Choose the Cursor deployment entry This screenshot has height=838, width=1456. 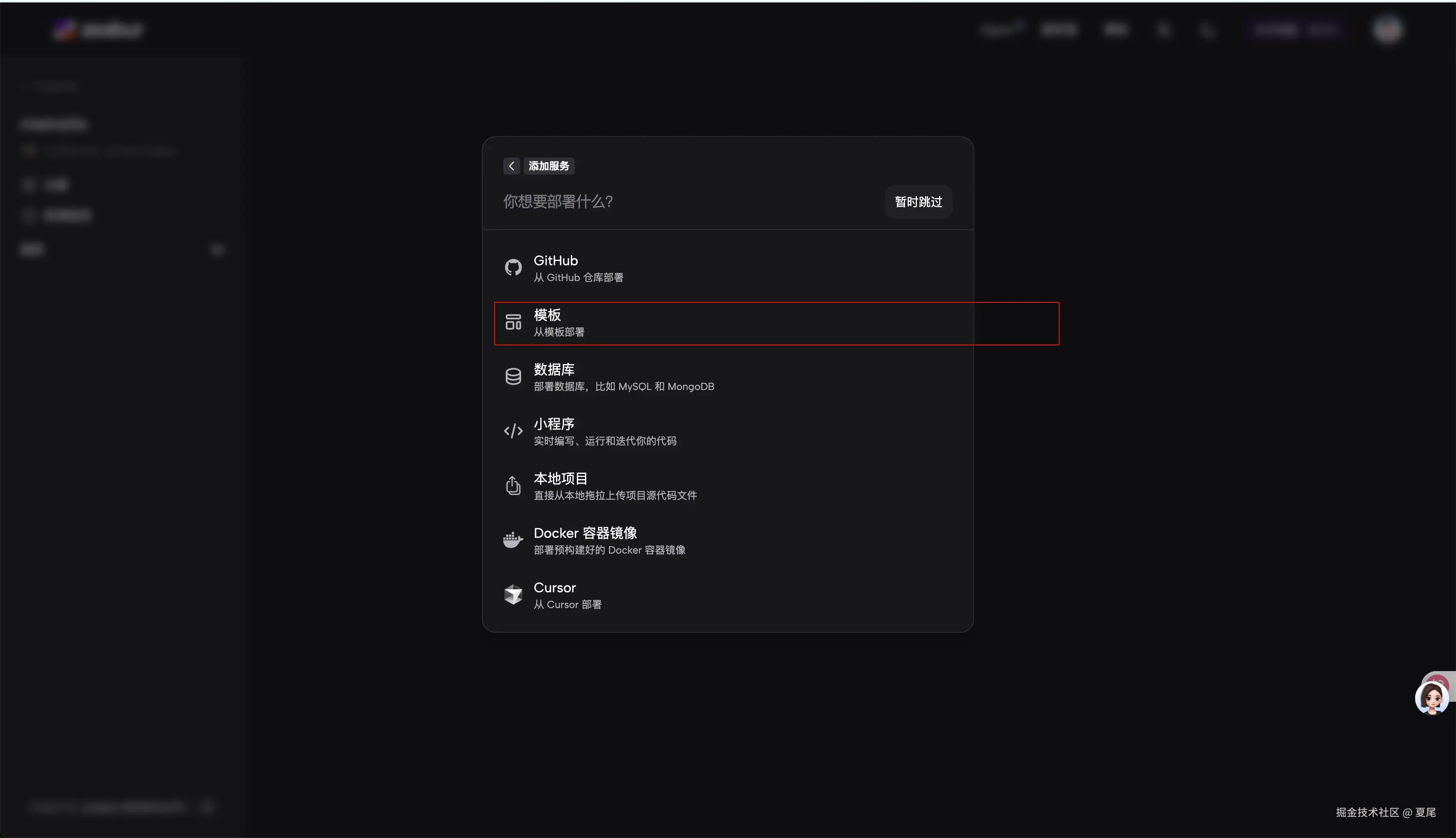(x=555, y=588)
